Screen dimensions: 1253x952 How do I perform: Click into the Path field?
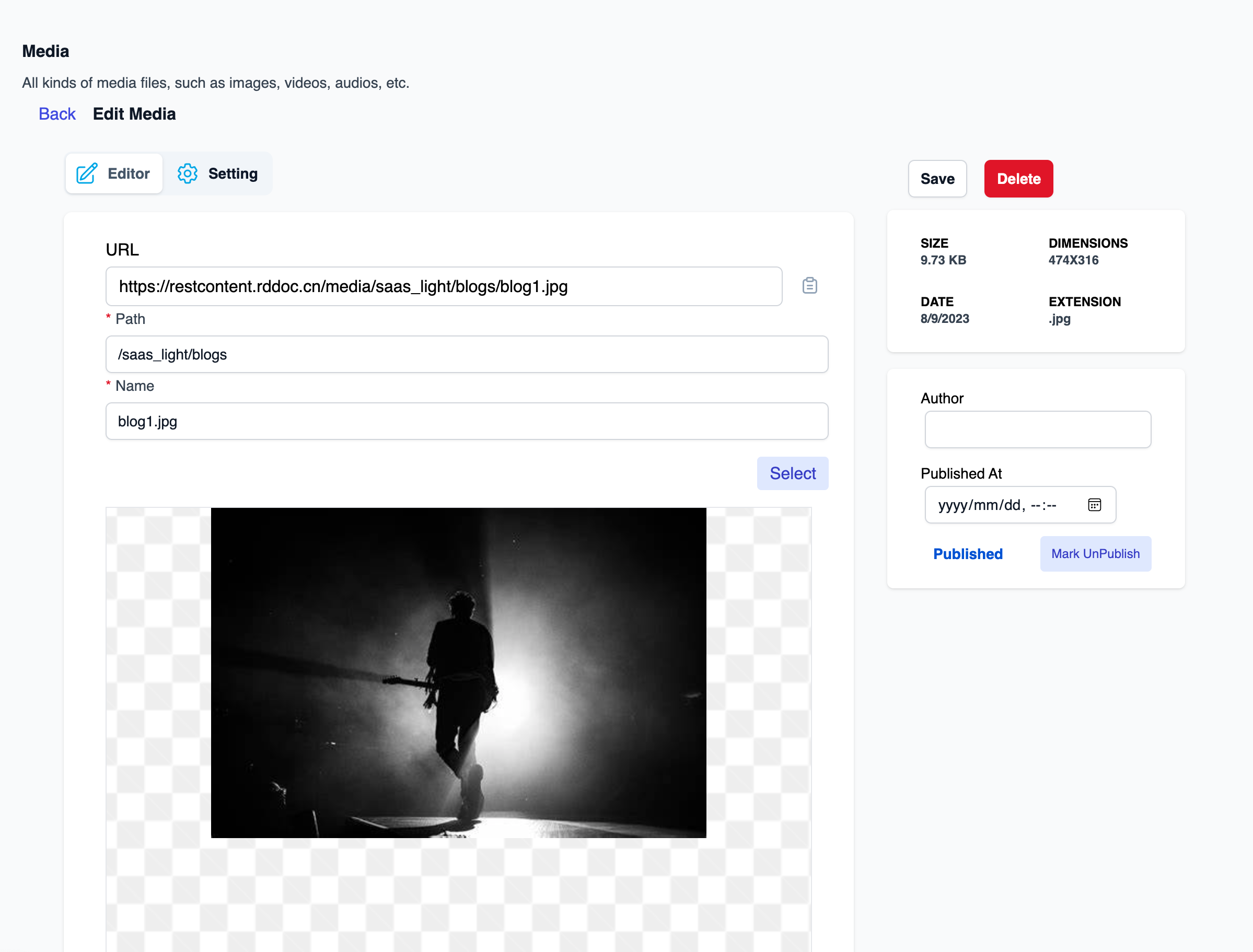coord(466,354)
